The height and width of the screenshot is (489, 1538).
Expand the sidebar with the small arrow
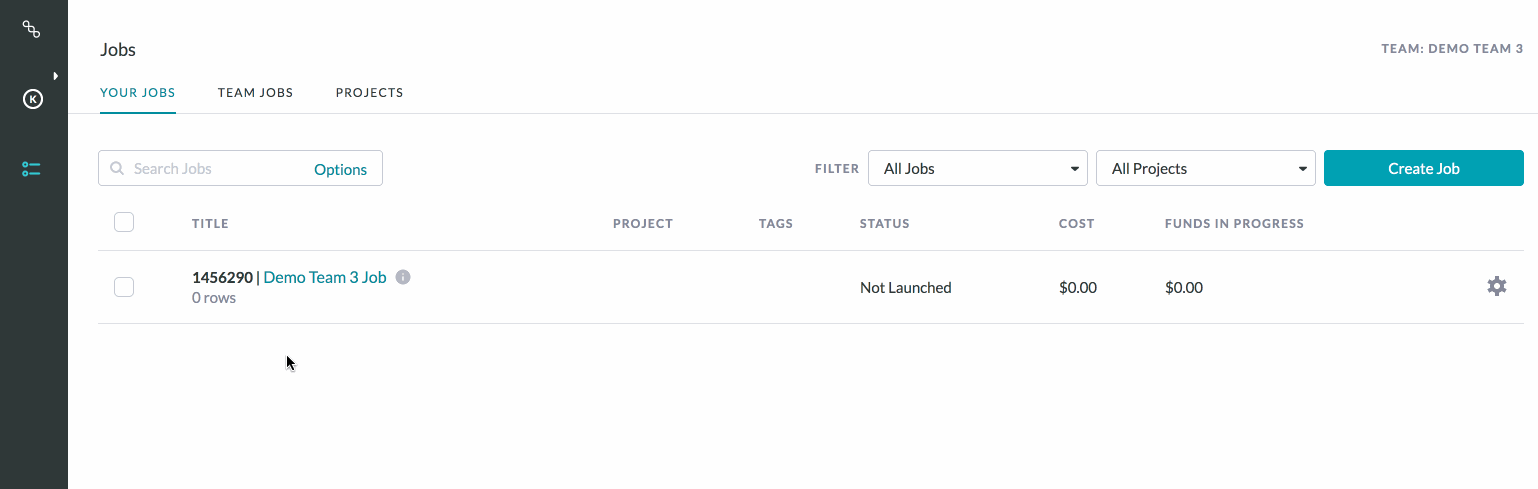click(x=56, y=75)
